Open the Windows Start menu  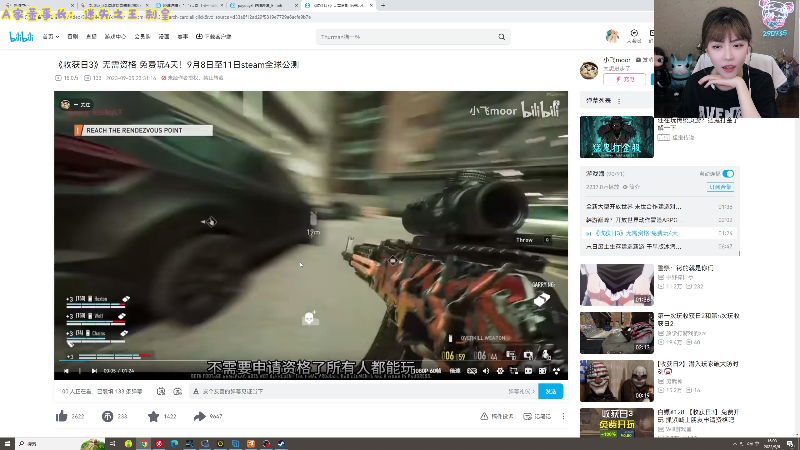pos(7,444)
